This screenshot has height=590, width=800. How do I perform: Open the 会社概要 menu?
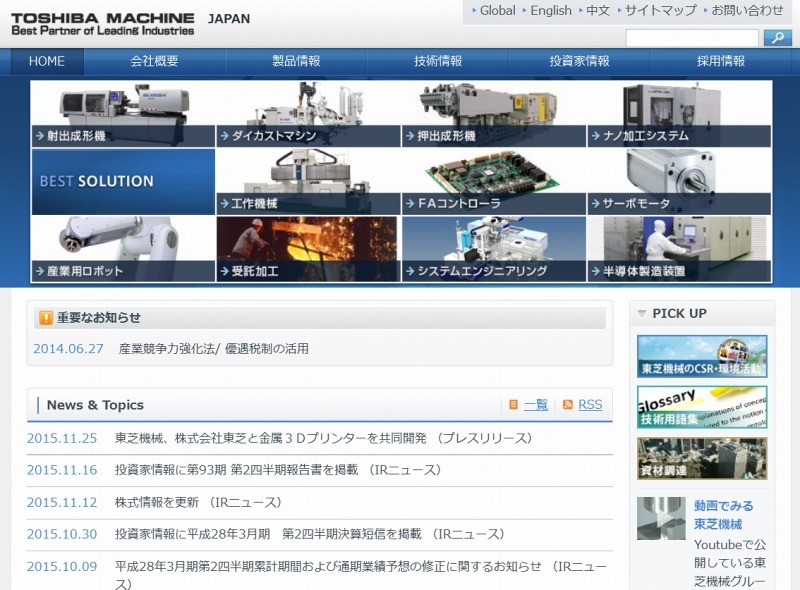click(x=154, y=61)
